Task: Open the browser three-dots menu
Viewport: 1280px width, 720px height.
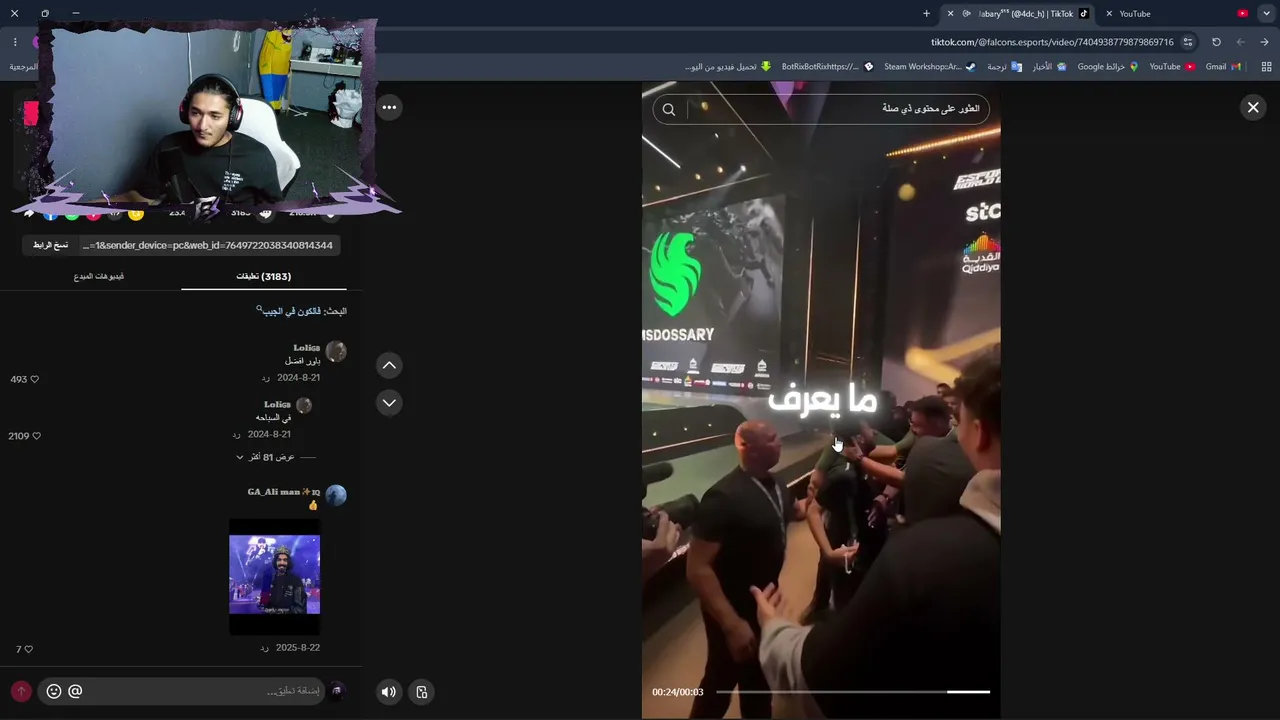Action: (x=15, y=42)
